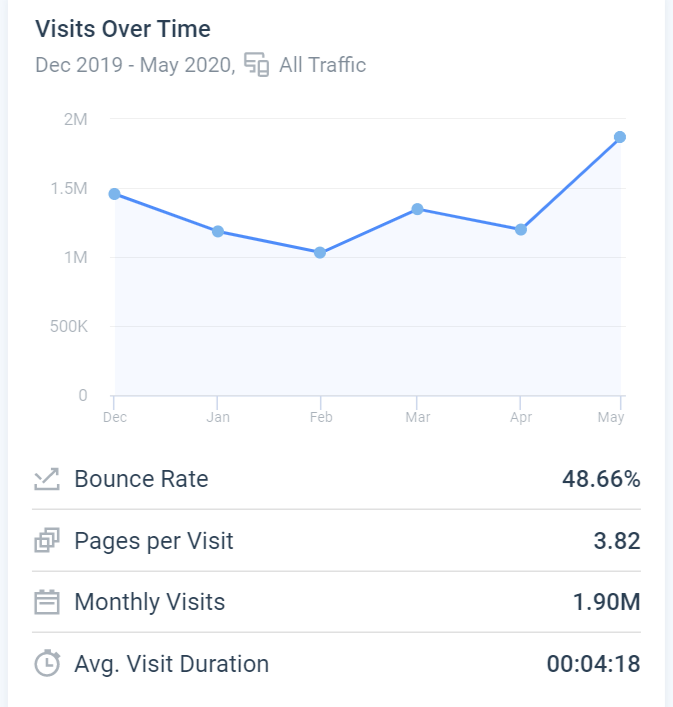673x707 pixels.
Task: Click the devices icon beside All Traffic
Action: (x=257, y=65)
